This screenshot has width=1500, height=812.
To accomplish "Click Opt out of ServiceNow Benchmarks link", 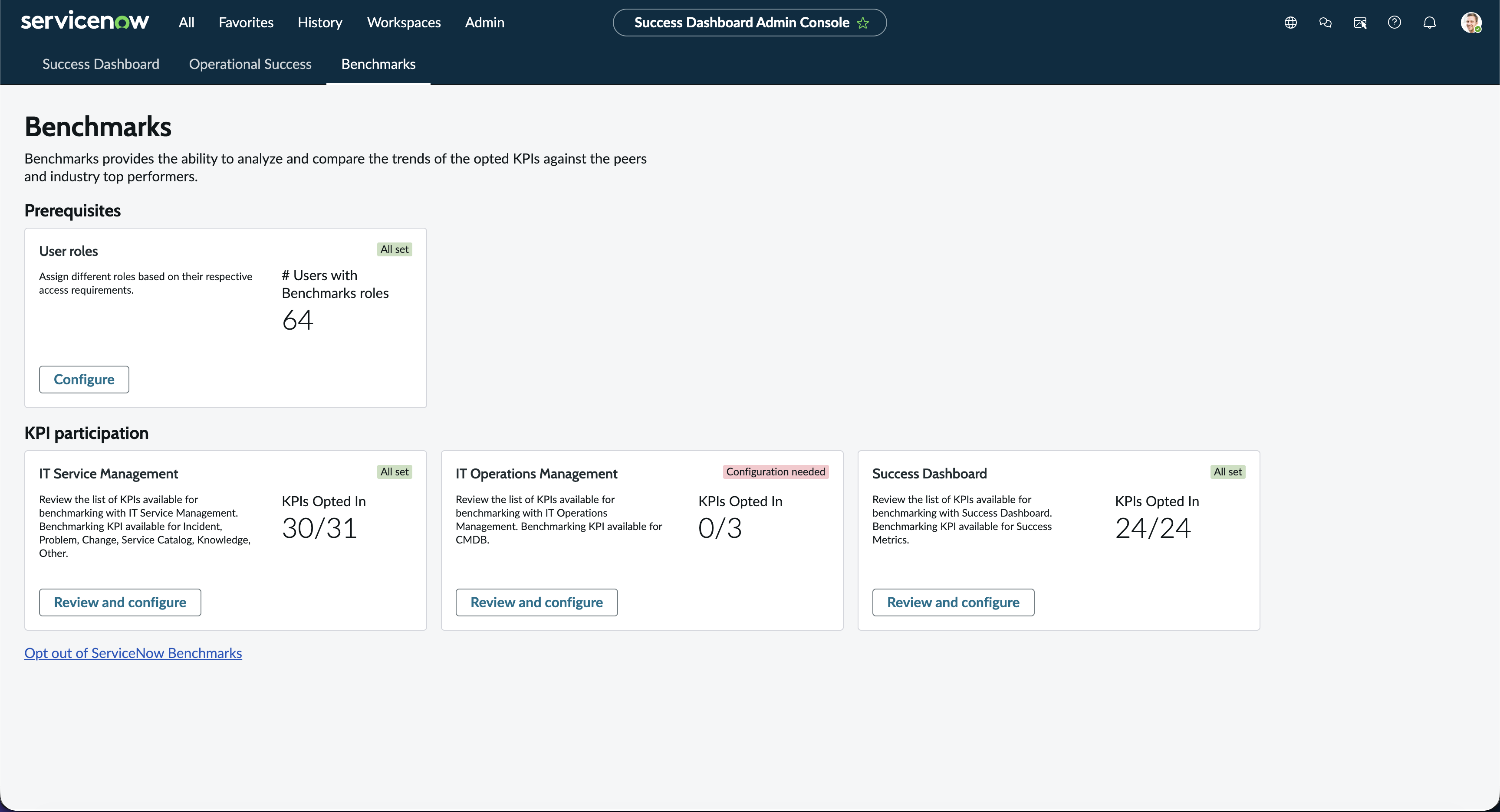I will click(x=133, y=653).
